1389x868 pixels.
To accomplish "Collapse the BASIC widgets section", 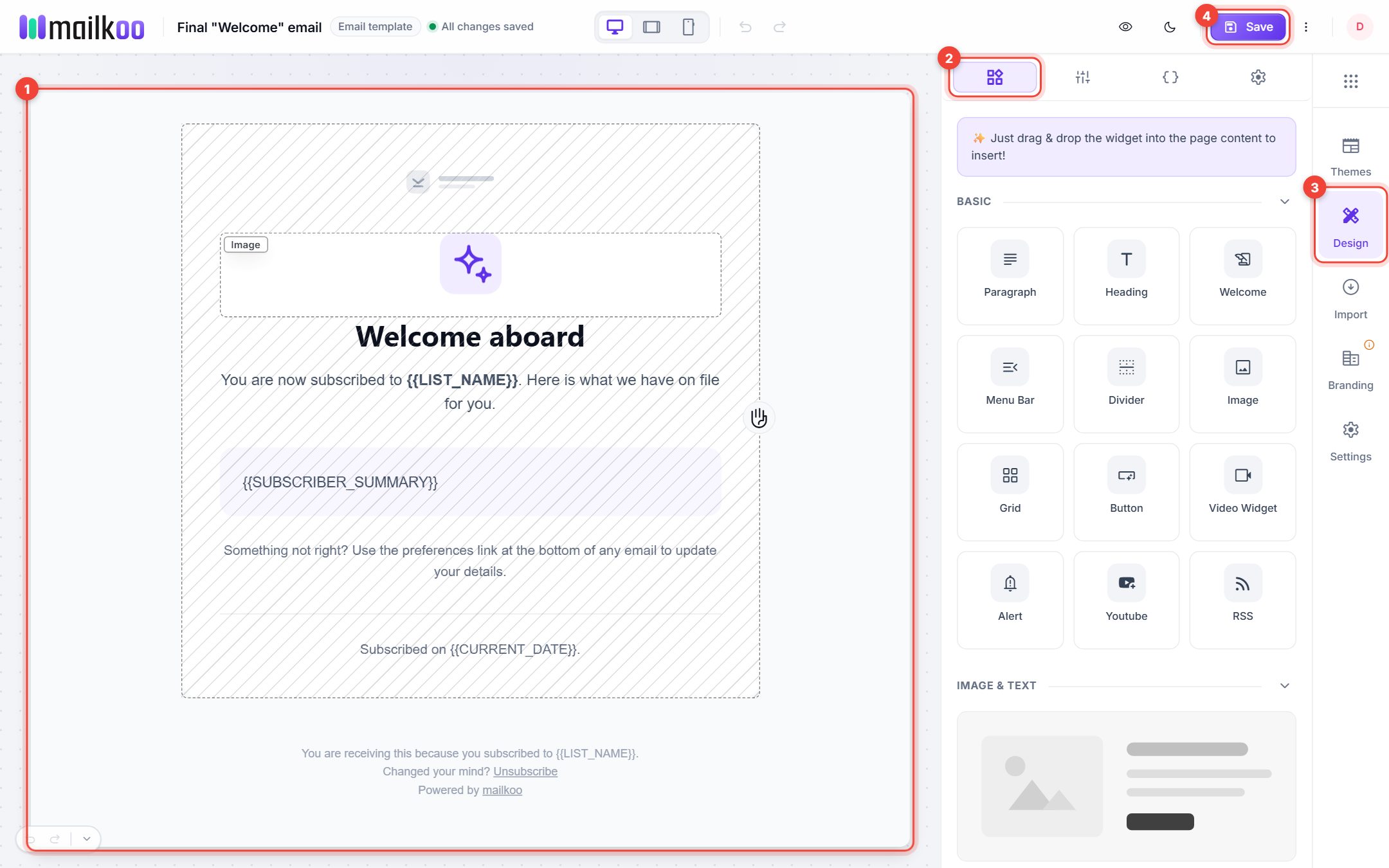I will click(x=1284, y=202).
